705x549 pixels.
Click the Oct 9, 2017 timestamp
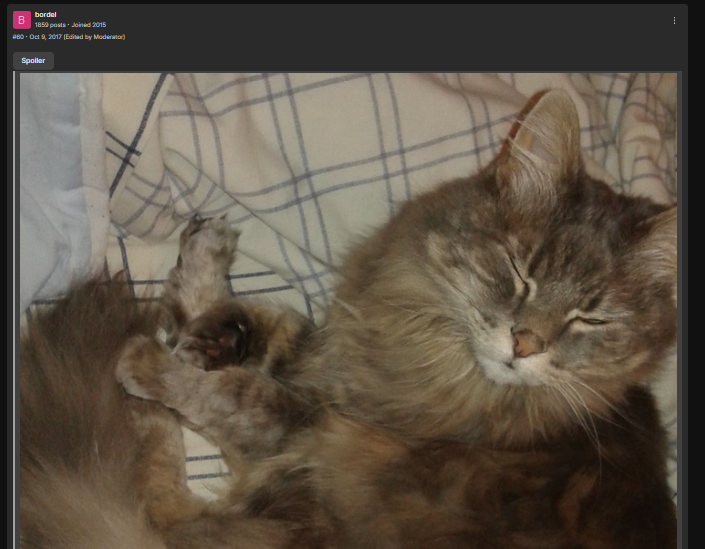[45, 37]
